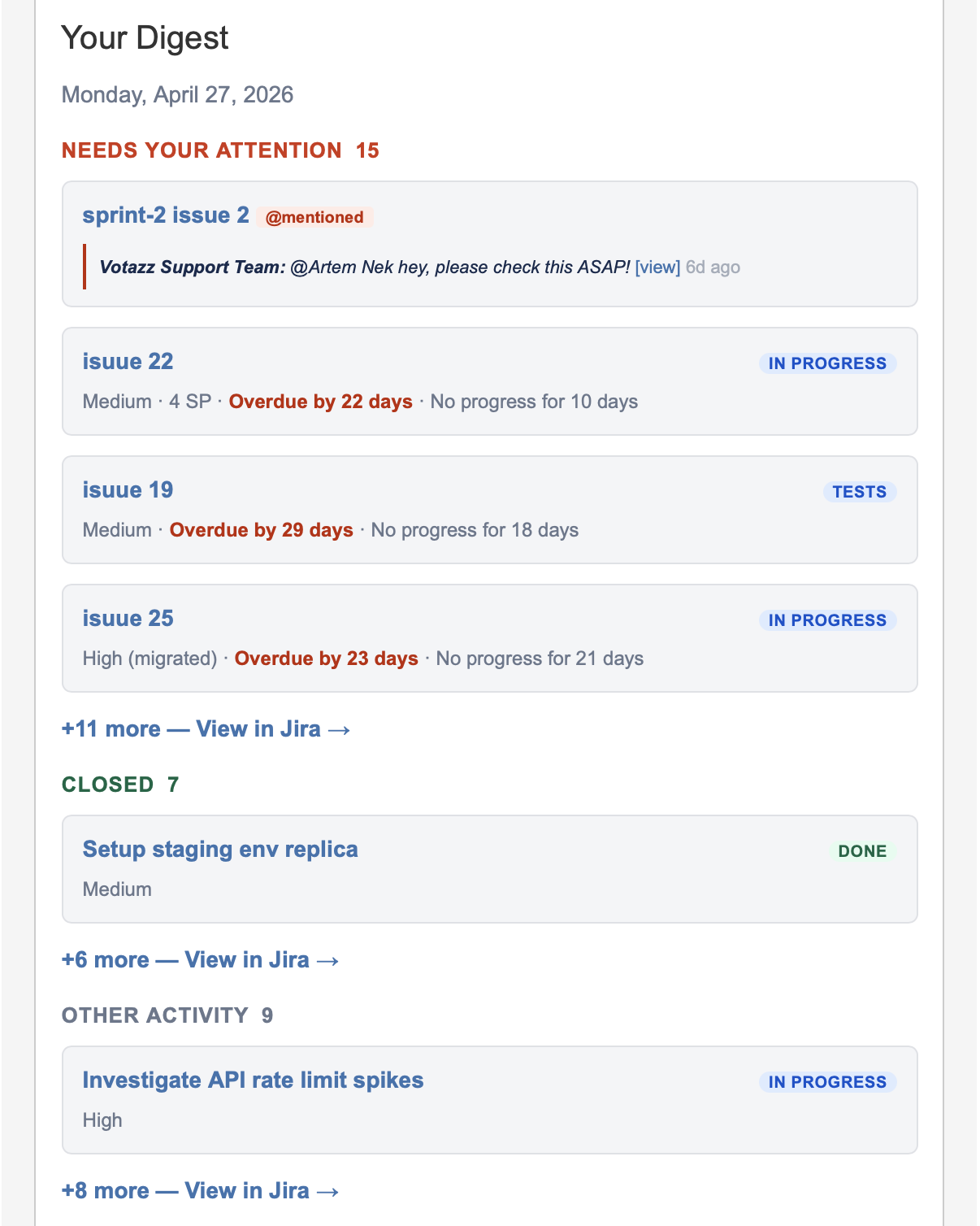Open "Investigate API rate limit spikes" issue
The image size is (980, 1226).
253,1080
